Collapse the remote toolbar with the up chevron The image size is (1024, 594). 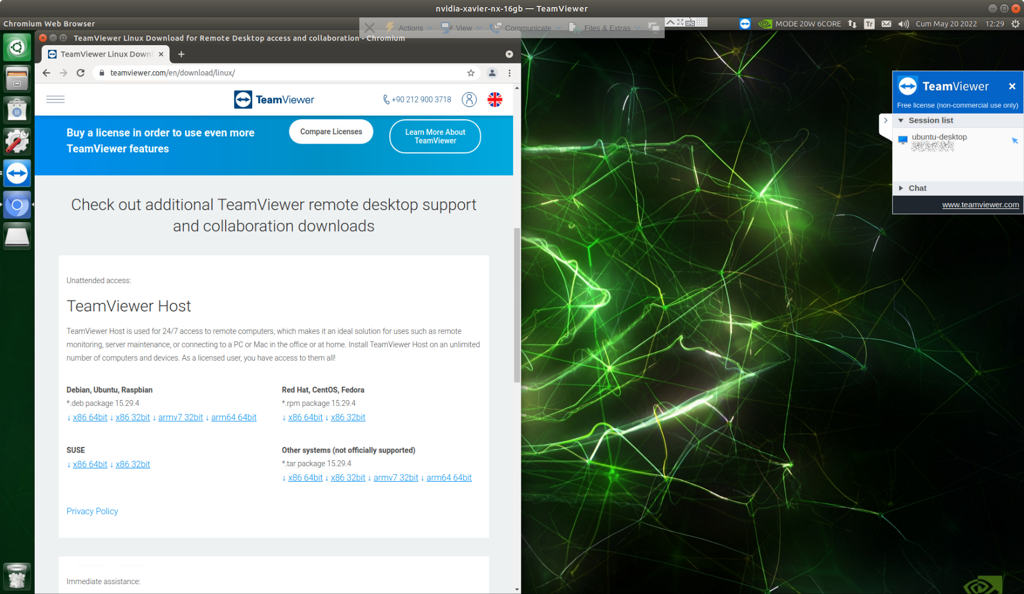point(670,22)
